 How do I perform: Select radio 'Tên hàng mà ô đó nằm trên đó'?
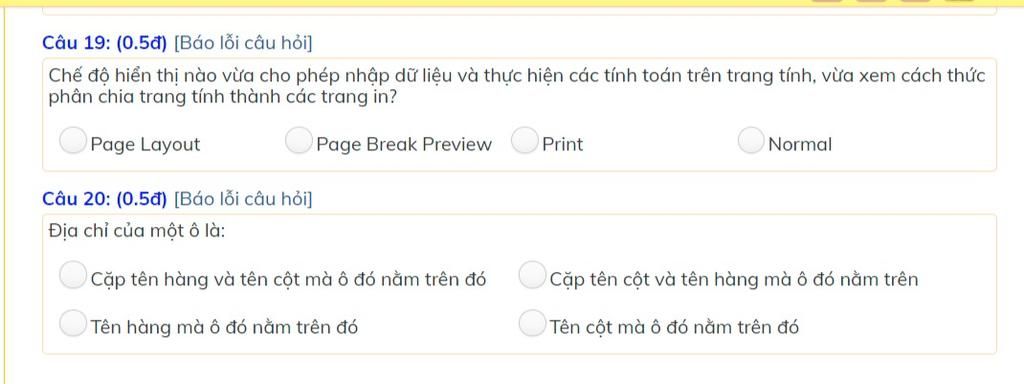72,323
